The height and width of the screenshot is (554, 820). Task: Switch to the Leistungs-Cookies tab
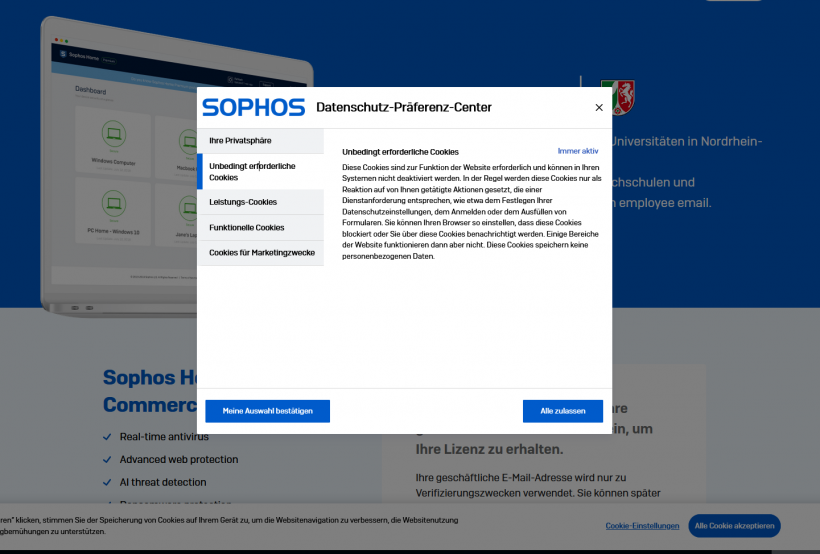coord(261,202)
